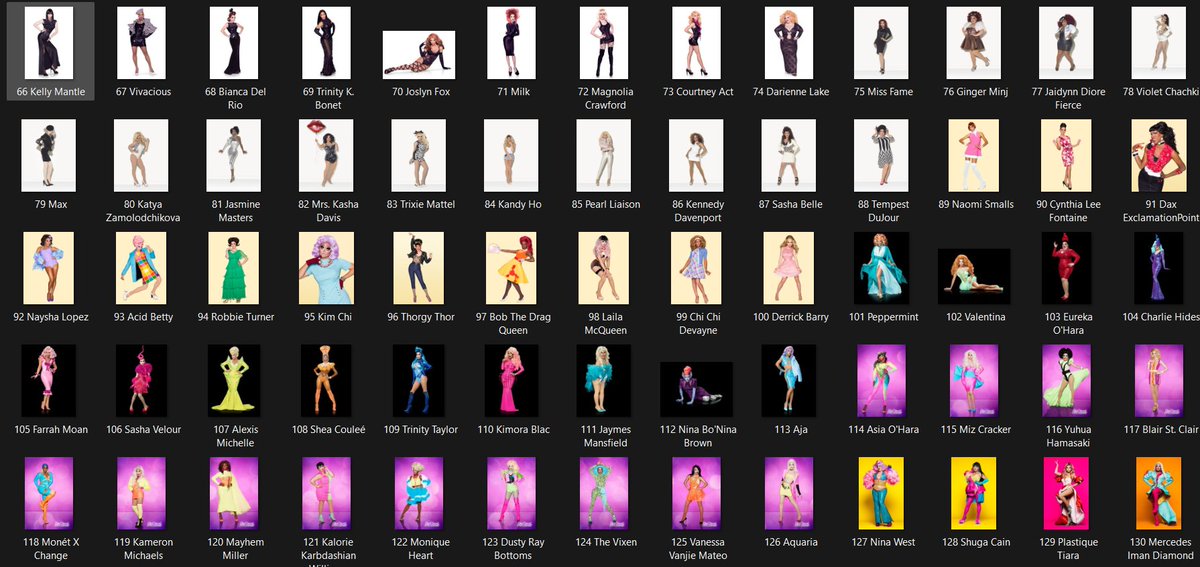The width and height of the screenshot is (1200, 567).
Task: Click the 96 Thorgy Thor image
Action: (419, 268)
